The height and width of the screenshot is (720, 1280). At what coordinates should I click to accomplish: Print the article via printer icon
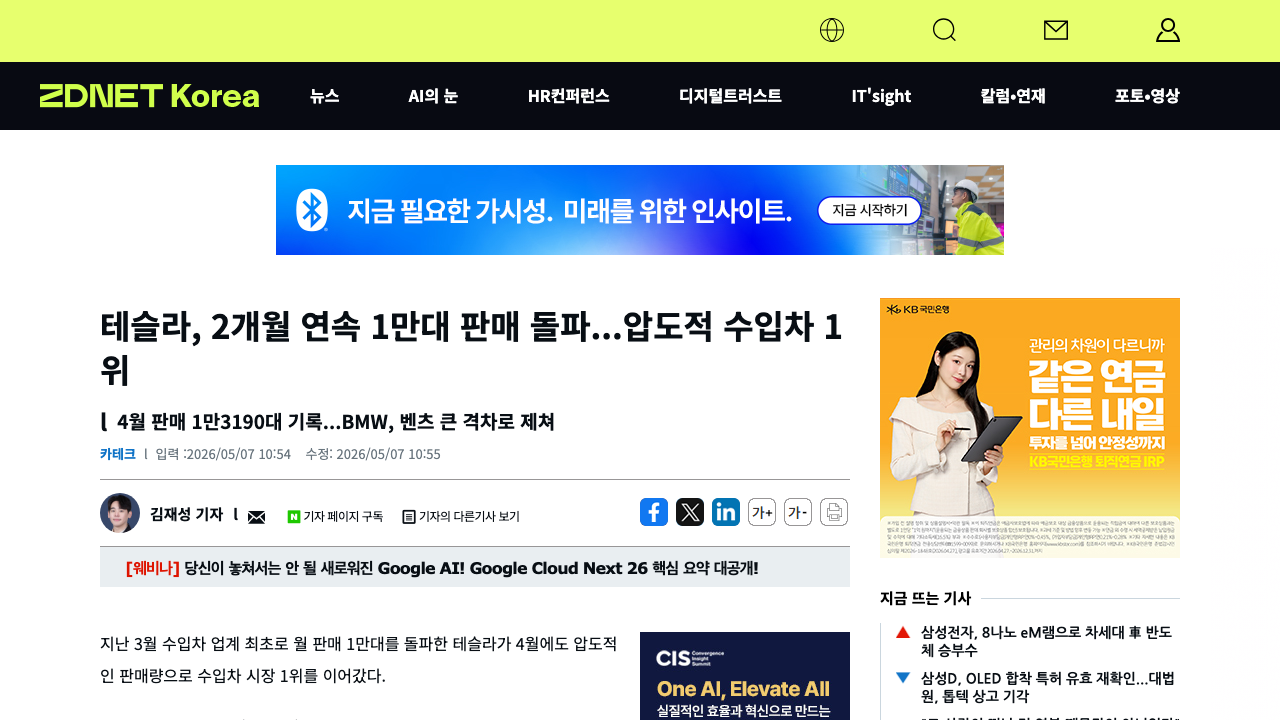click(x=834, y=512)
